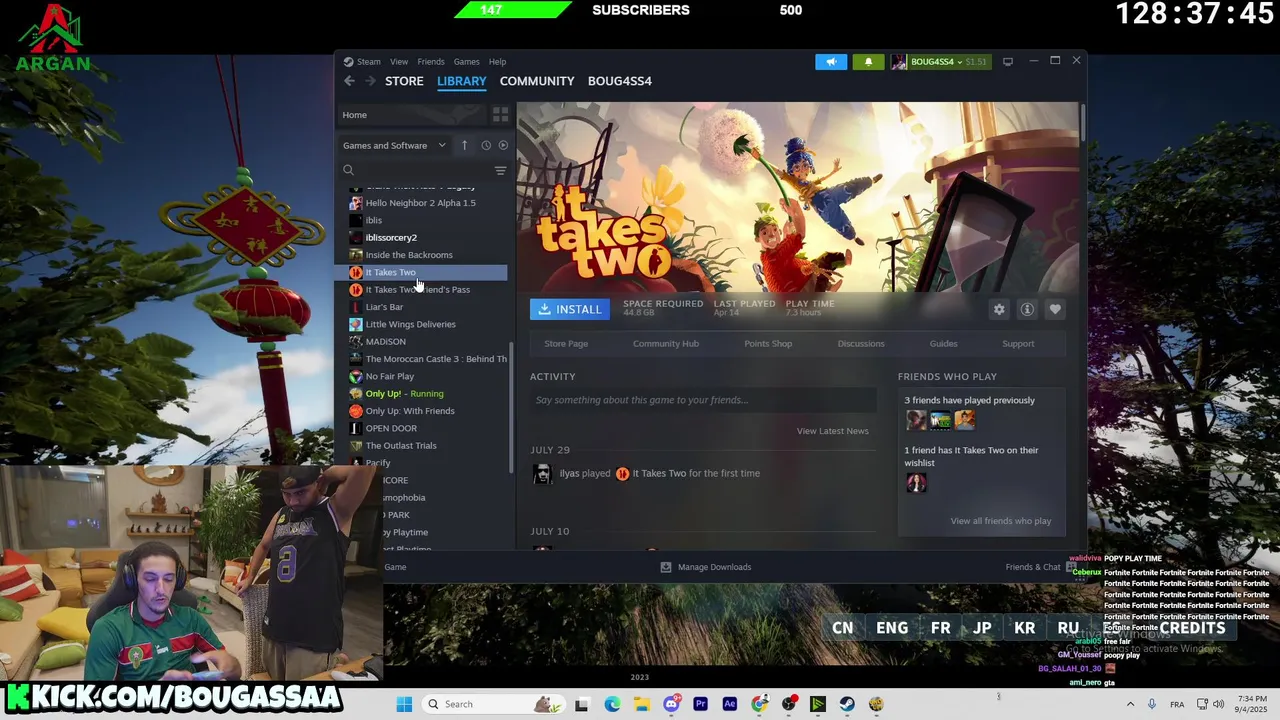Image resolution: width=1280 pixels, height=720 pixels.
Task: Click the library Home button
Action: click(x=412, y=115)
